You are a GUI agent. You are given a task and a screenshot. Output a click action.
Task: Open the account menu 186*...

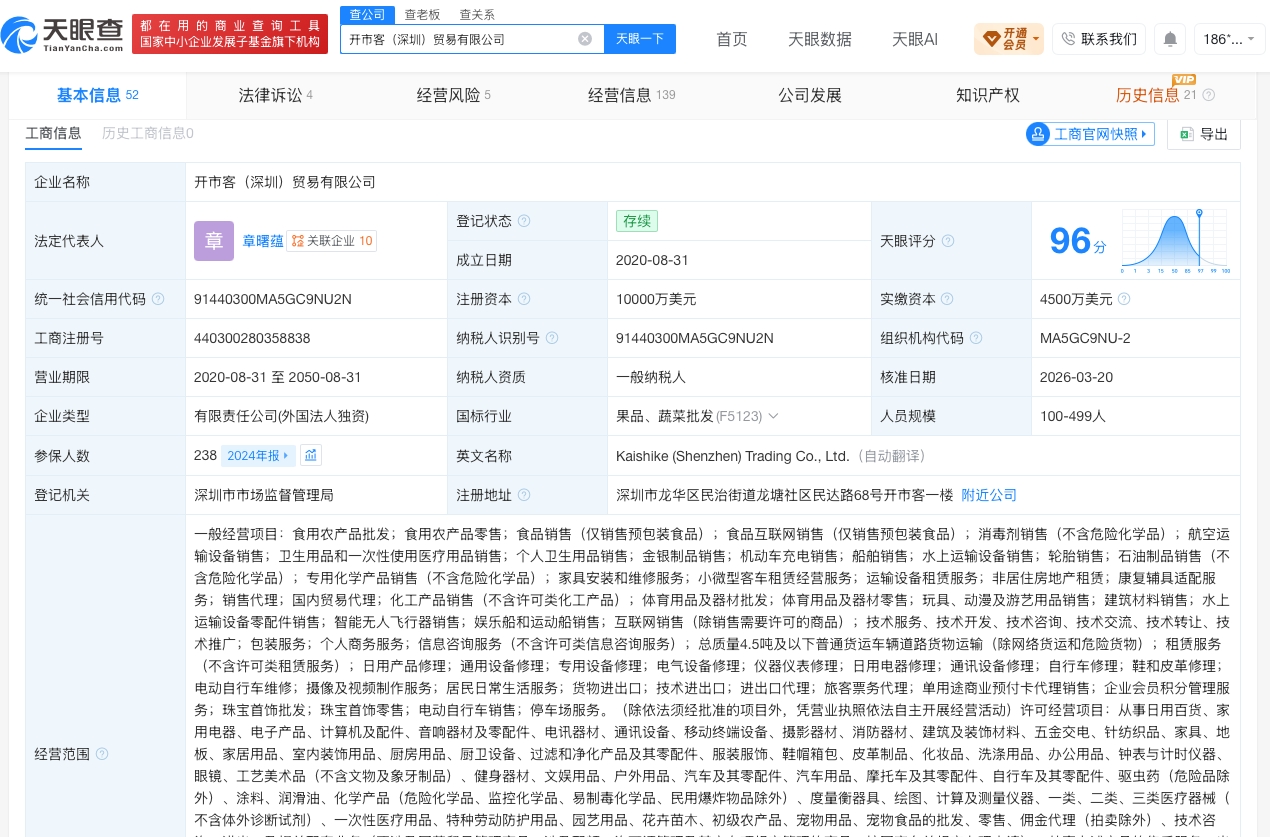[1229, 39]
